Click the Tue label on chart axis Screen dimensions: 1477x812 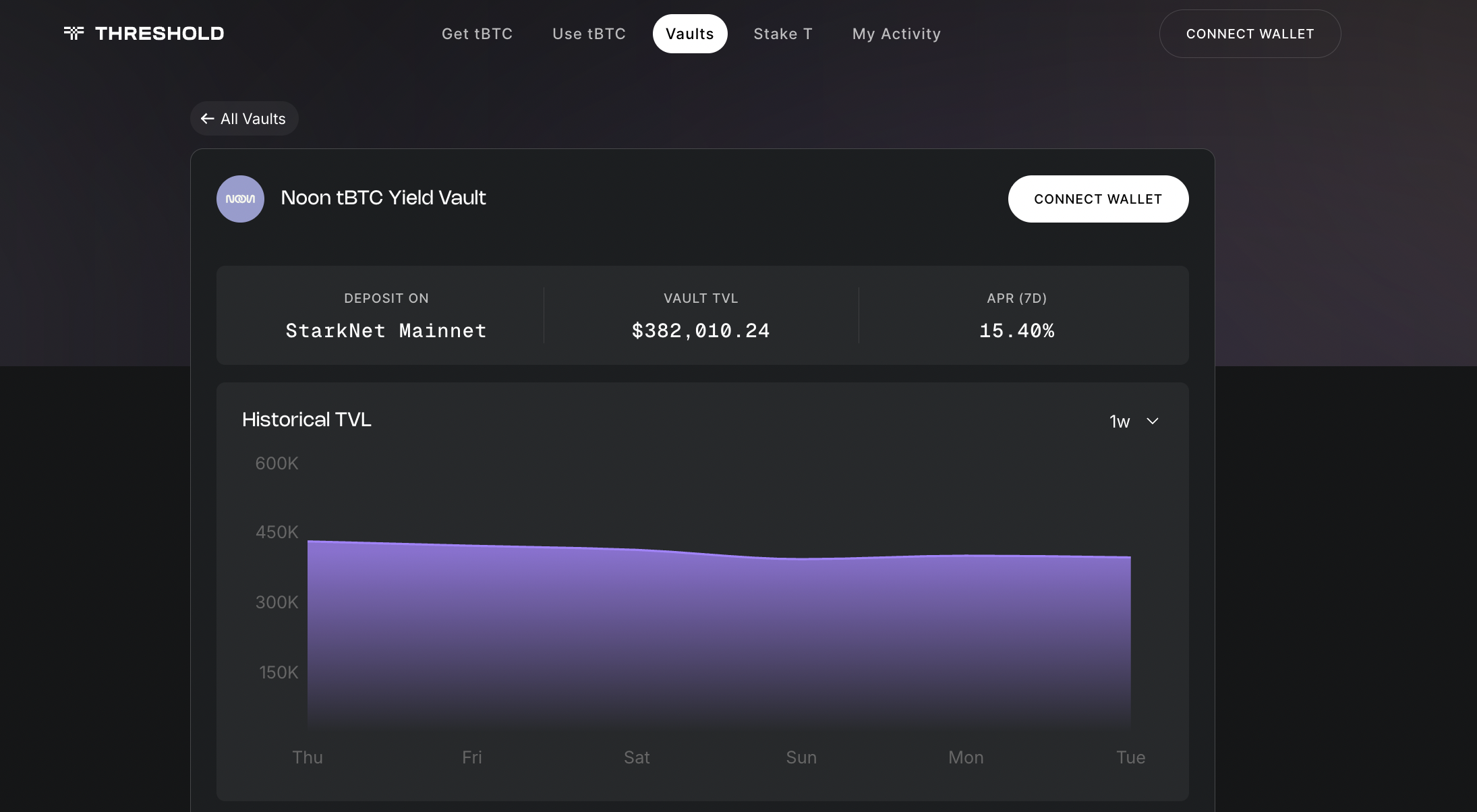pos(1130,757)
